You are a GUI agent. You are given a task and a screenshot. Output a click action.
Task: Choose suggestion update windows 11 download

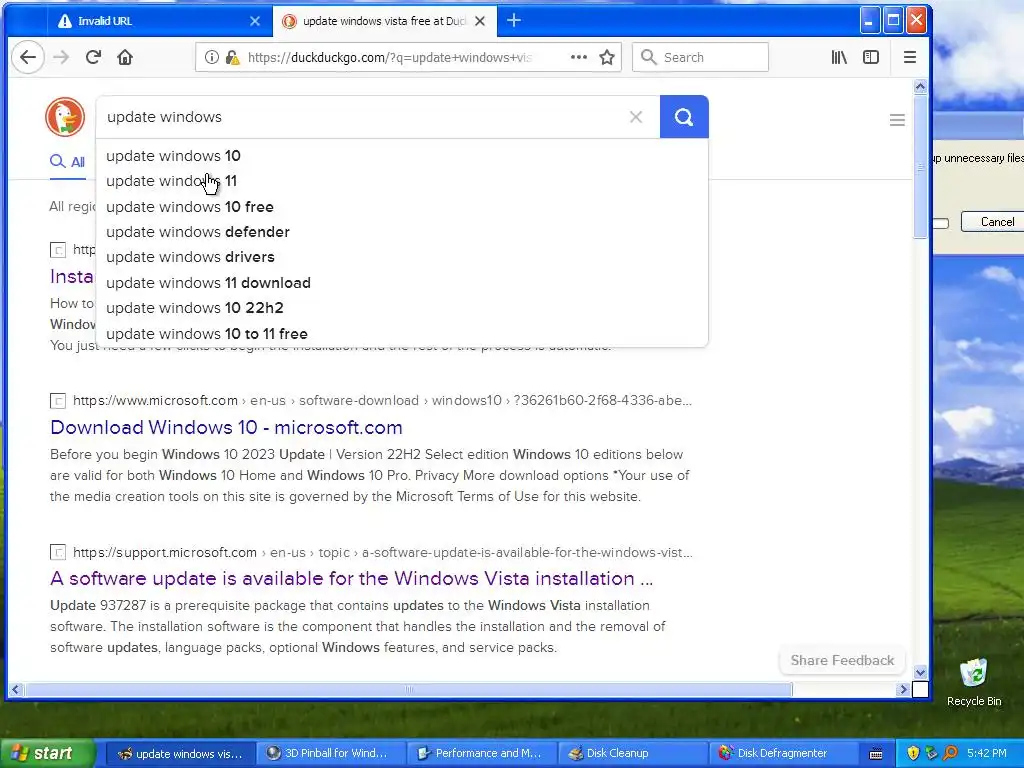coord(402,283)
